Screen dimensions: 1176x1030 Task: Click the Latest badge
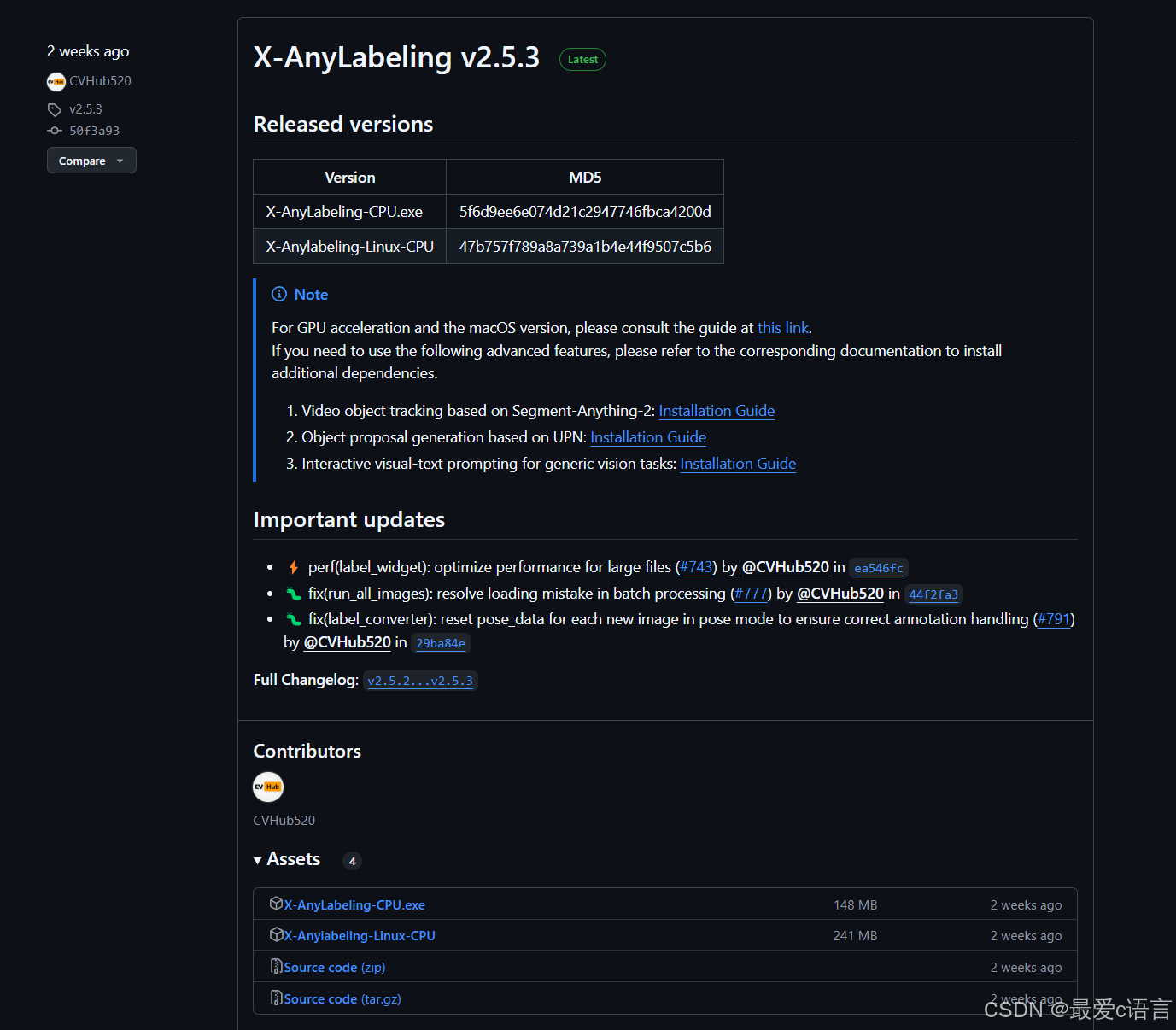pyautogui.click(x=582, y=59)
